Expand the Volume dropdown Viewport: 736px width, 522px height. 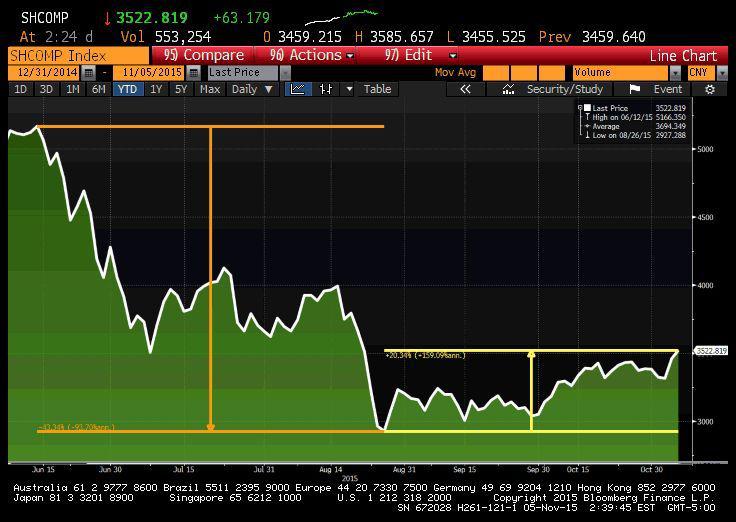click(676, 73)
